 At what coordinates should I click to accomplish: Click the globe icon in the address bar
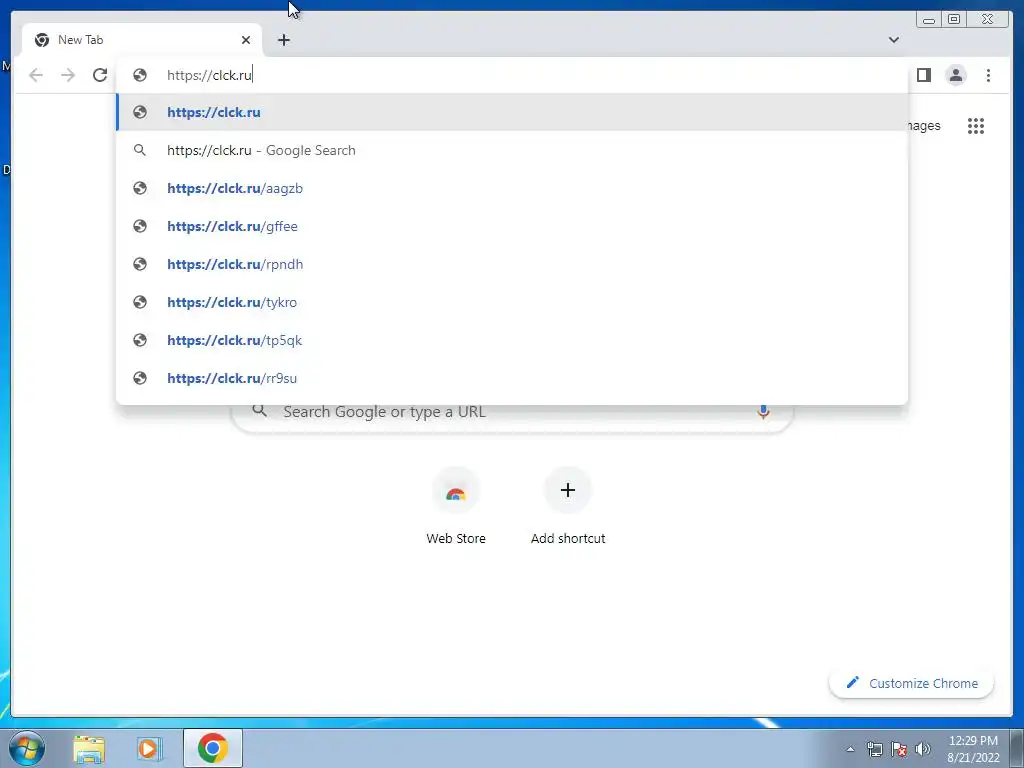click(140, 75)
